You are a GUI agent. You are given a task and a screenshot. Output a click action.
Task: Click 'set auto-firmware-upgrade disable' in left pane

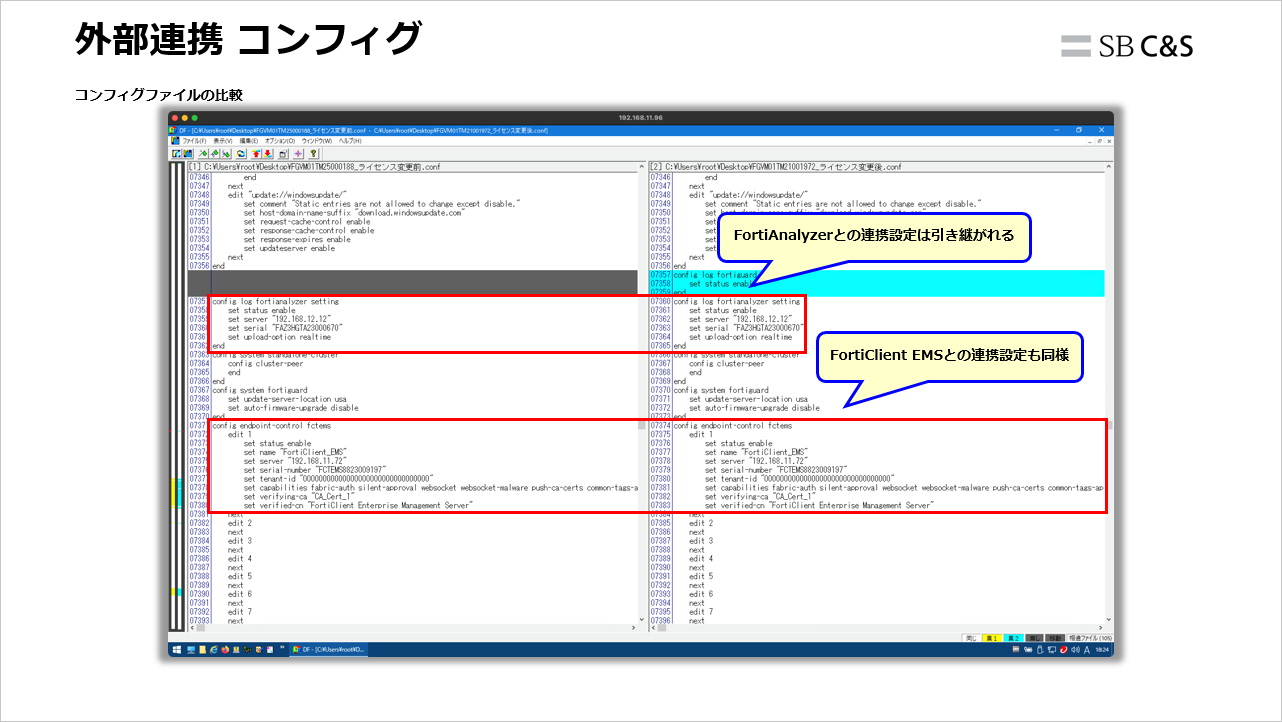(293, 408)
